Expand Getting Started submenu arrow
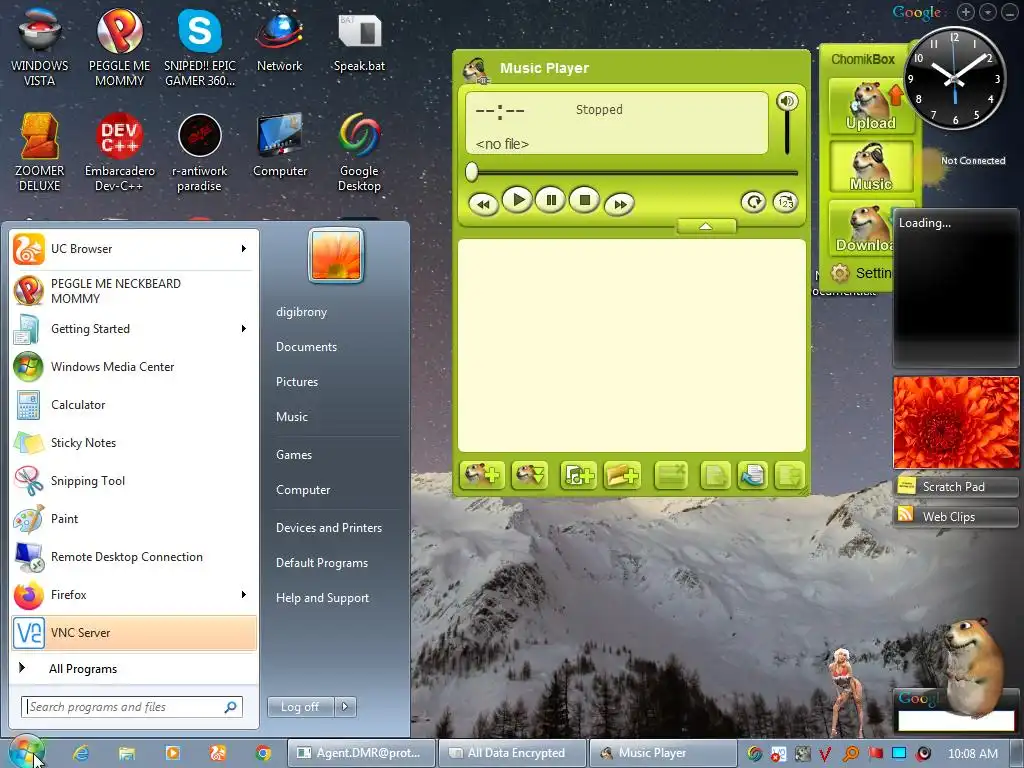The height and width of the screenshot is (768, 1024). 244,328
